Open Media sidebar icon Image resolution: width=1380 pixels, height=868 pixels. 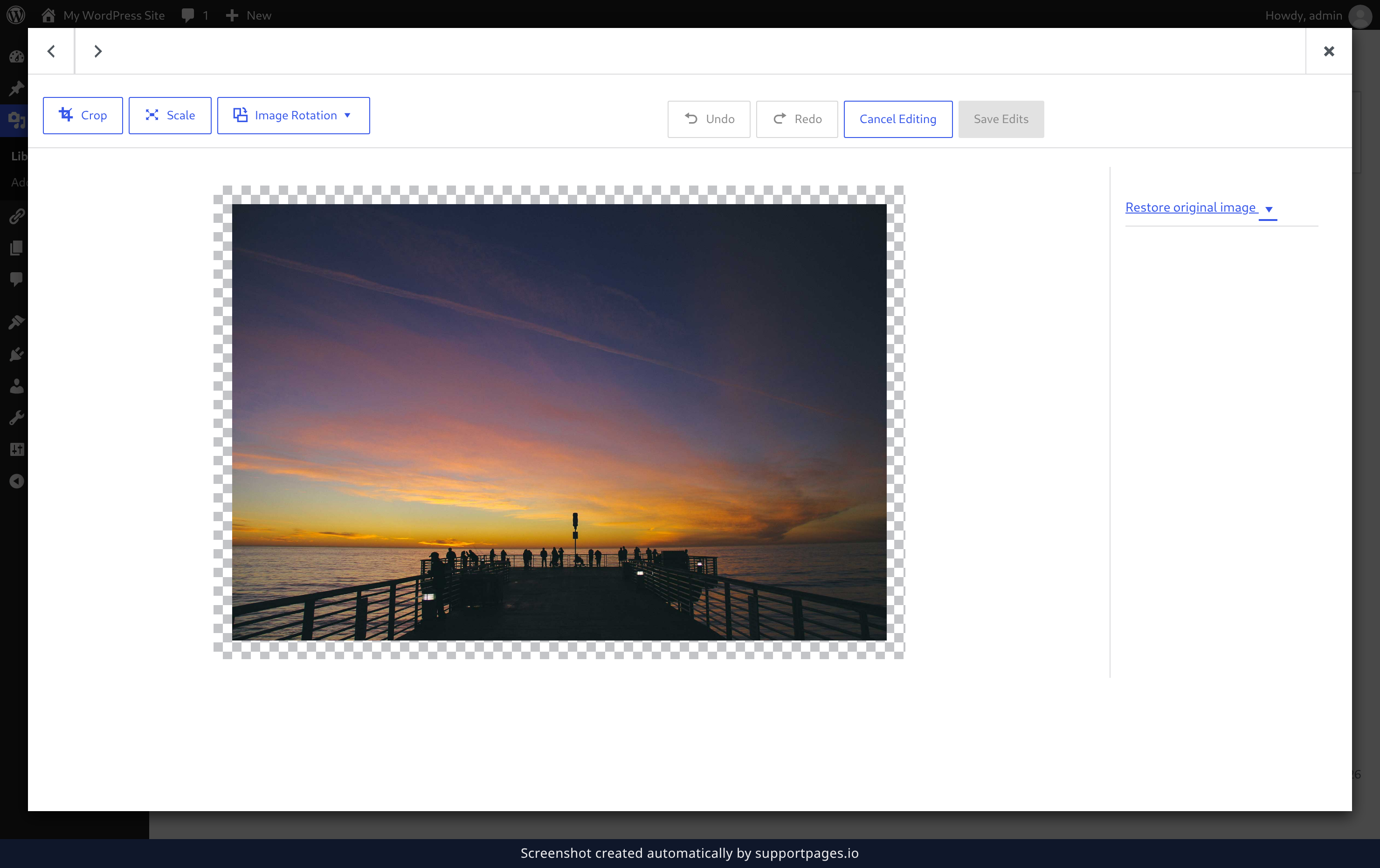17,120
